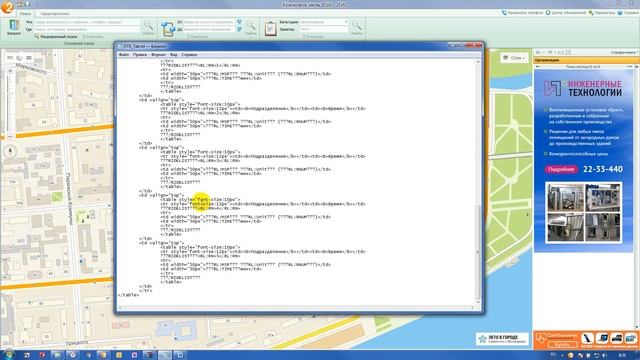Switch to the Поиск ribbon tab
The height and width of the screenshot is (360, 640).
pyautogui.click(x=25, y=13)
